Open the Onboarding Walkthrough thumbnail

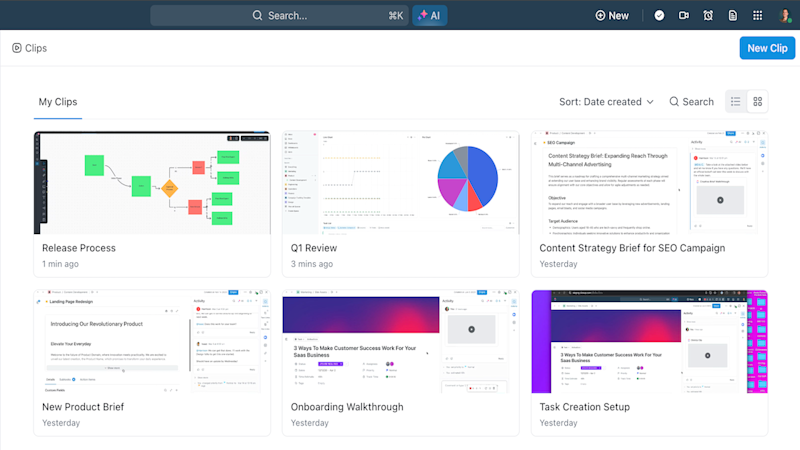pos(401,341)
